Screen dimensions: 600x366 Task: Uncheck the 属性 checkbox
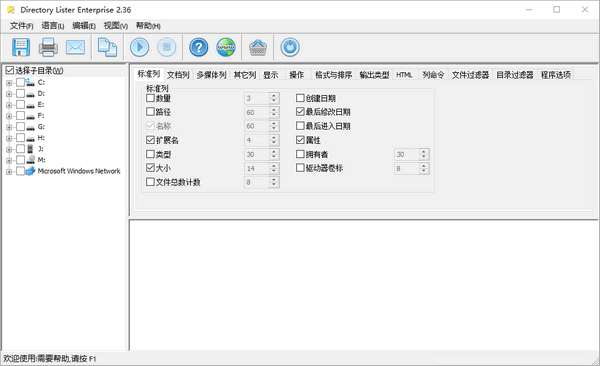pyautogui.click(x=300, y=140)
